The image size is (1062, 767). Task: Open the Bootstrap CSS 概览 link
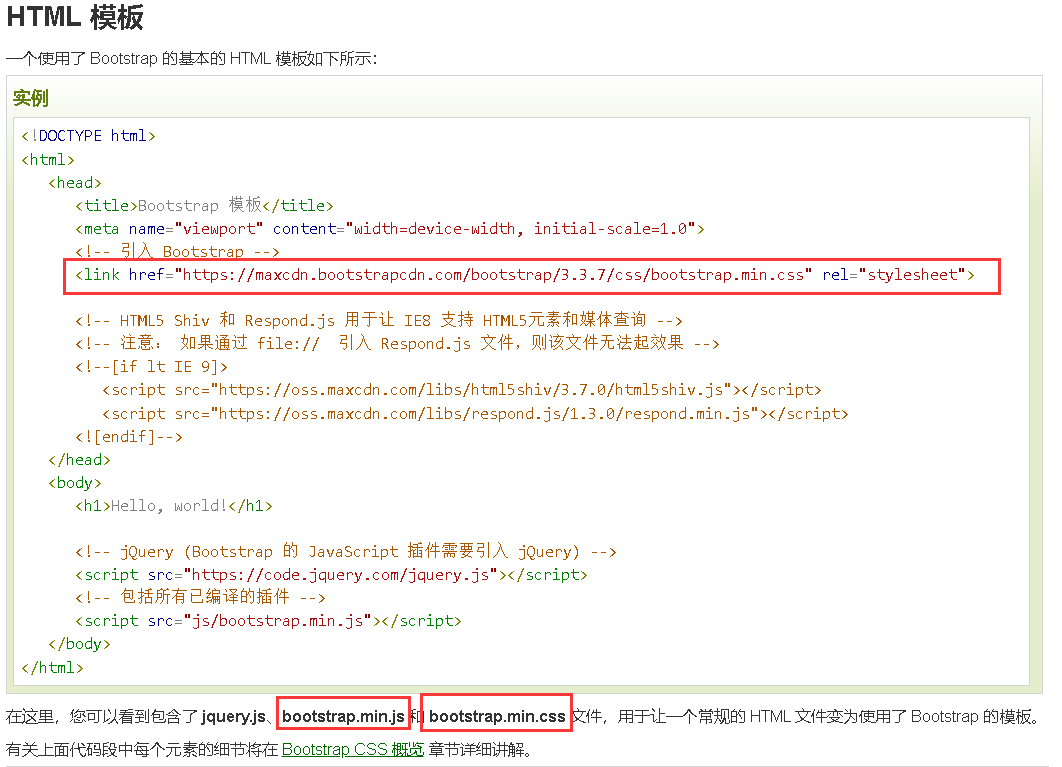(x=352, y=749)
